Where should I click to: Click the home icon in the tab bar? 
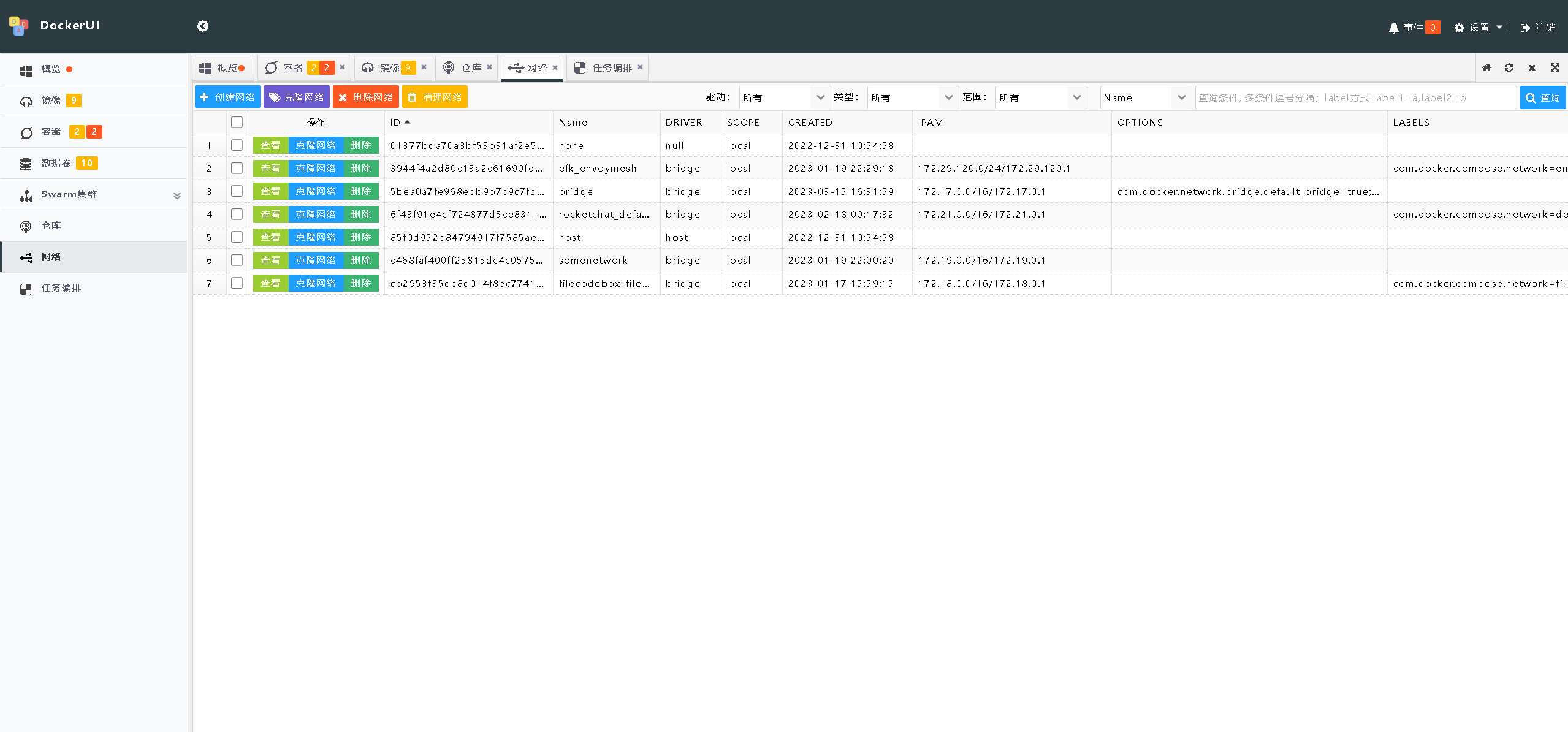(1486, 68)
